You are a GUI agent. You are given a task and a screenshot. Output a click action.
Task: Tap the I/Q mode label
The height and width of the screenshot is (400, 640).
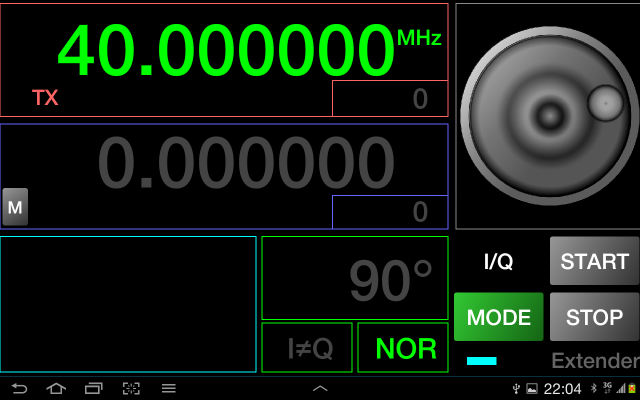(498, 261)
